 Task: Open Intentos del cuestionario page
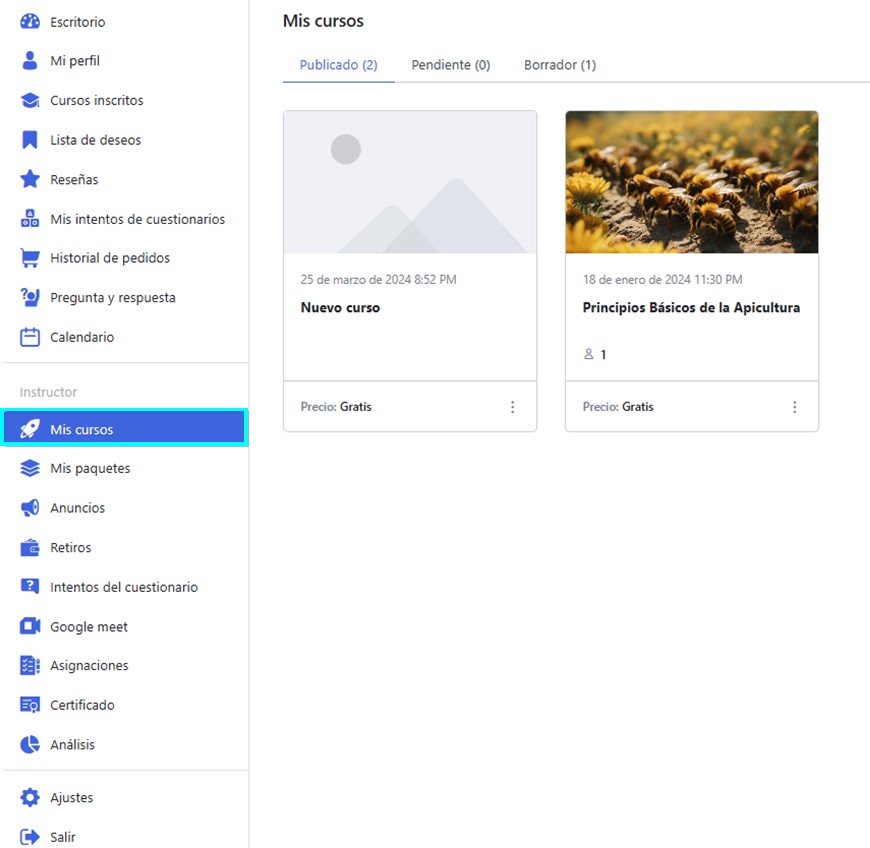coord(125,587)
